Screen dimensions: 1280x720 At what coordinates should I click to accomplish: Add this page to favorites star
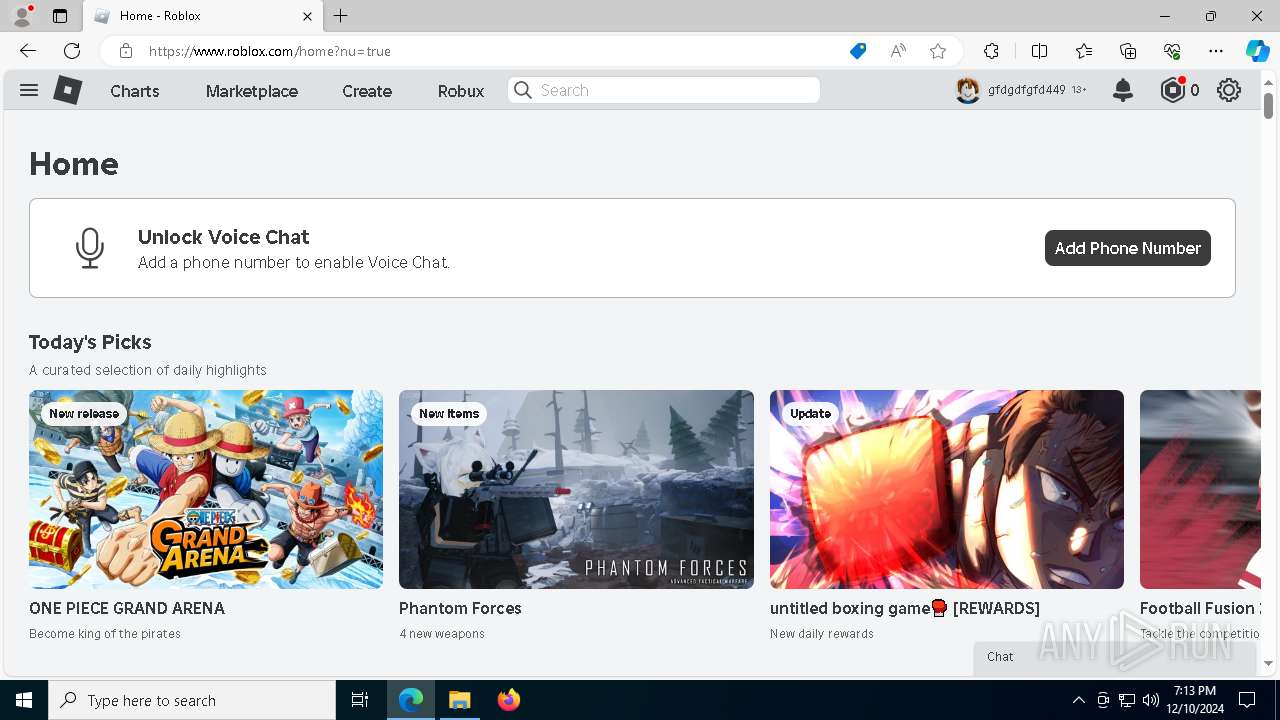point(938,51)
